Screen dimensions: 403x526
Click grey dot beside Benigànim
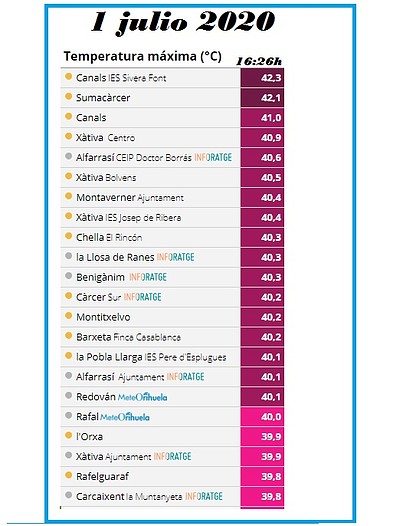[x=68, y=276]
